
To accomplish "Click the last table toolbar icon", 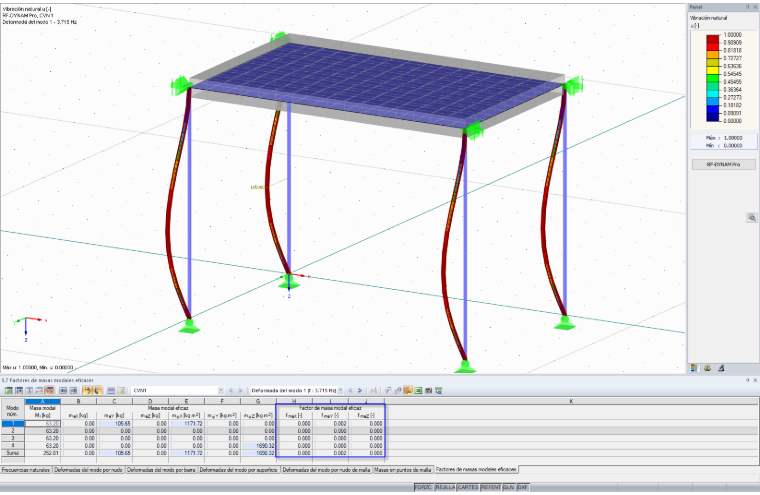I will [x=439, y=390].
